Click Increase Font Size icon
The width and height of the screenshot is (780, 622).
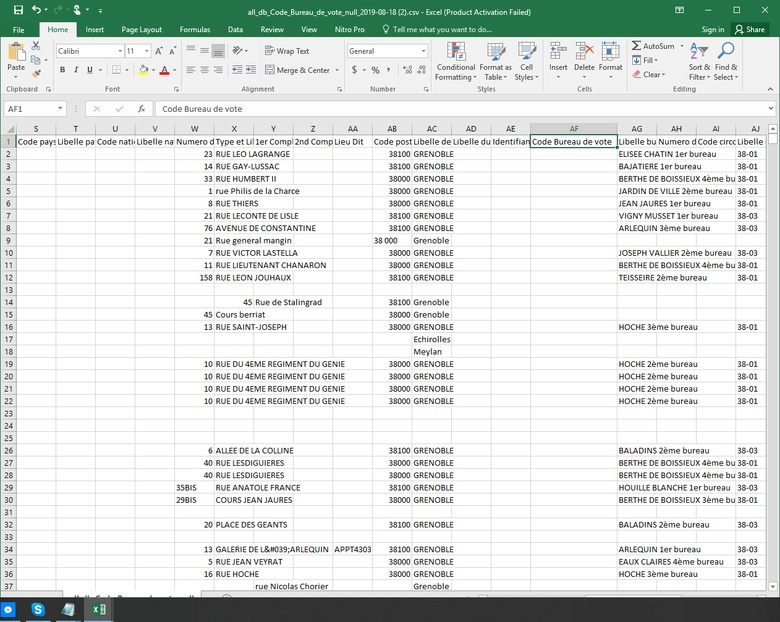tap(160, 51)
